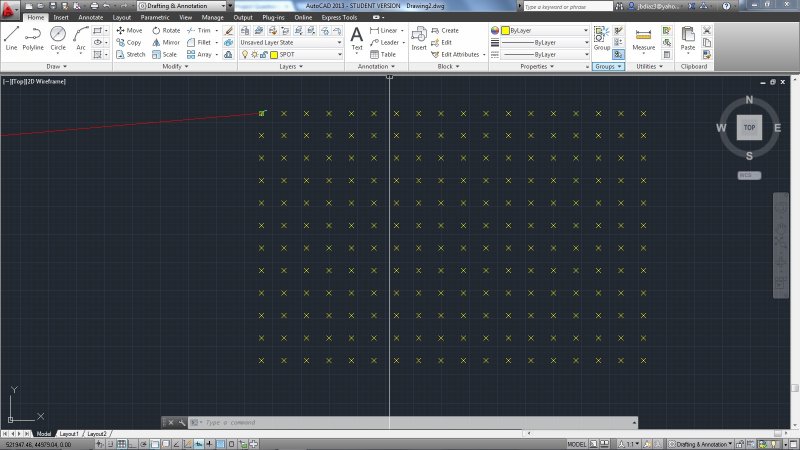800x450 pixels.
Task: Click the Edit Attributes tool
Action: pos(456,55)
